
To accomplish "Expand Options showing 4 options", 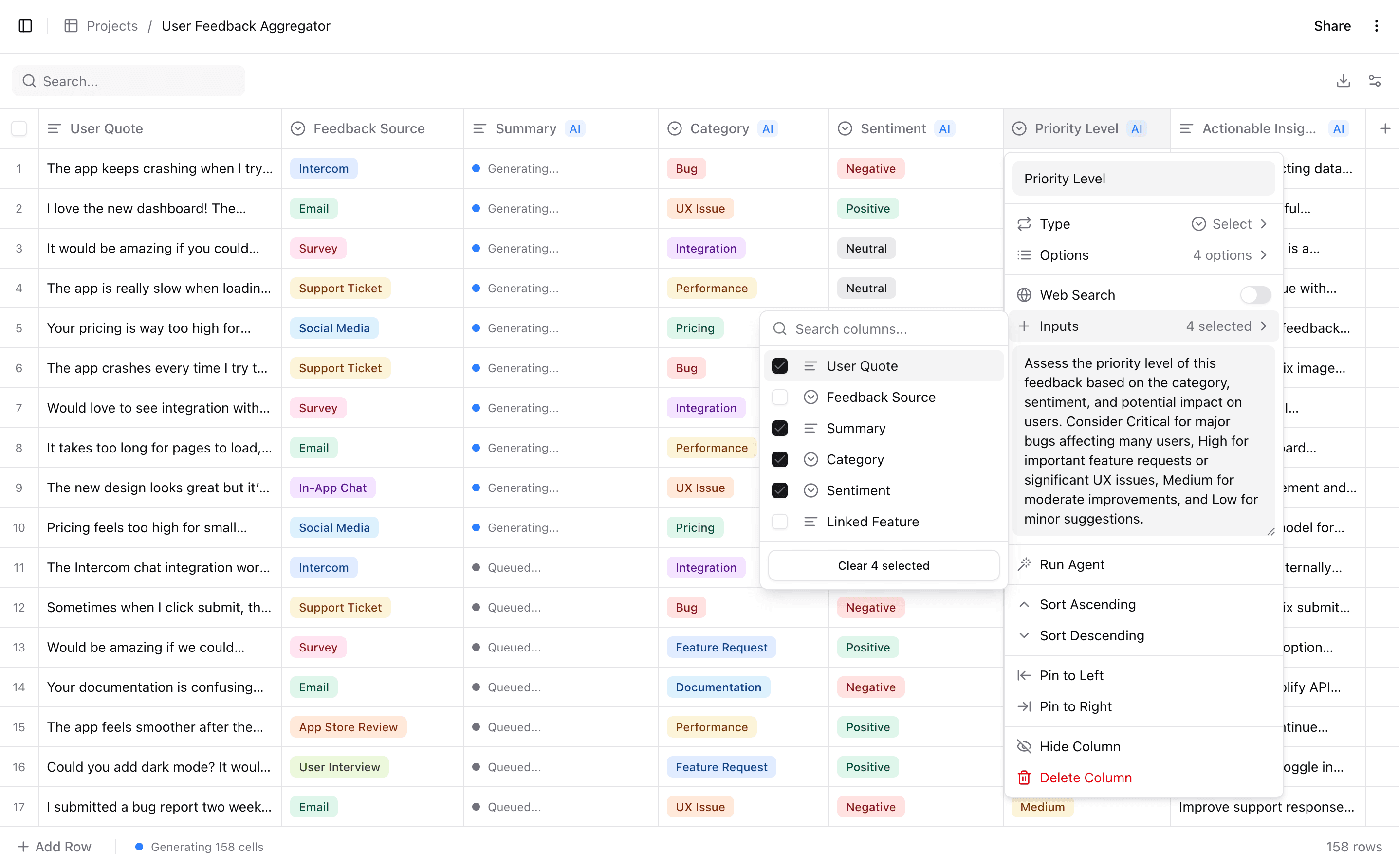I will pyautogui.click(x=1264, y=255).
